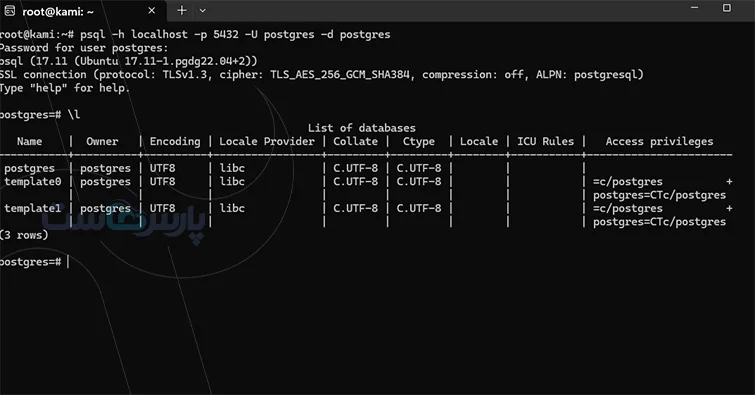This screenshot has height=395, width=755.
Task: Click =c/postgres privilege in template1 row
Action: (628, 209)
